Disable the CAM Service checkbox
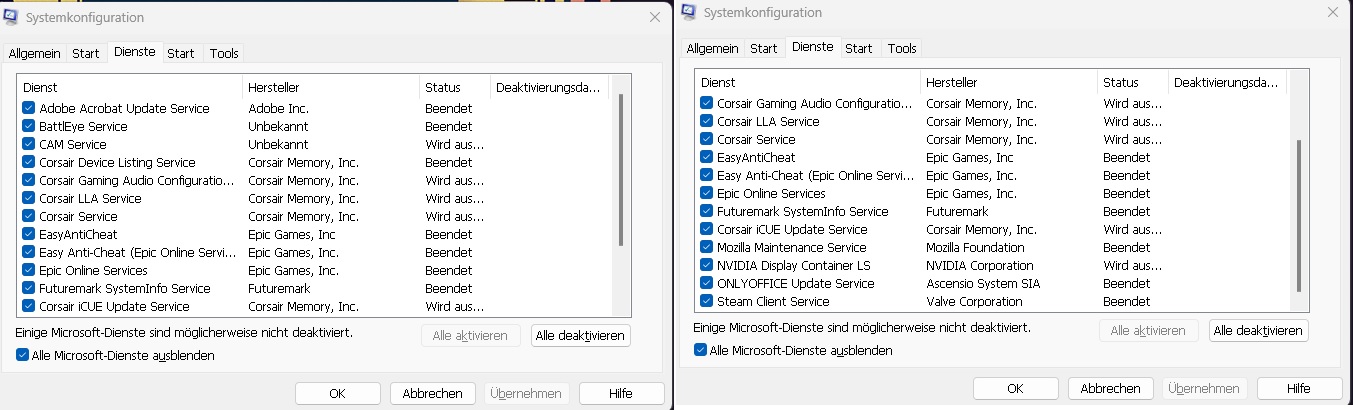The height and width of the screenshot is (410, 1353). click(29, 144)
